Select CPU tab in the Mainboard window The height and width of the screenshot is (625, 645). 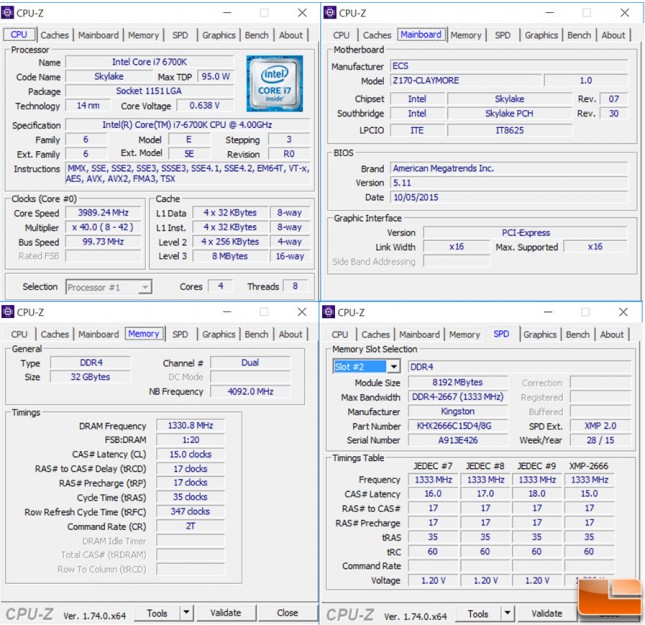click(x=341, y=35)
